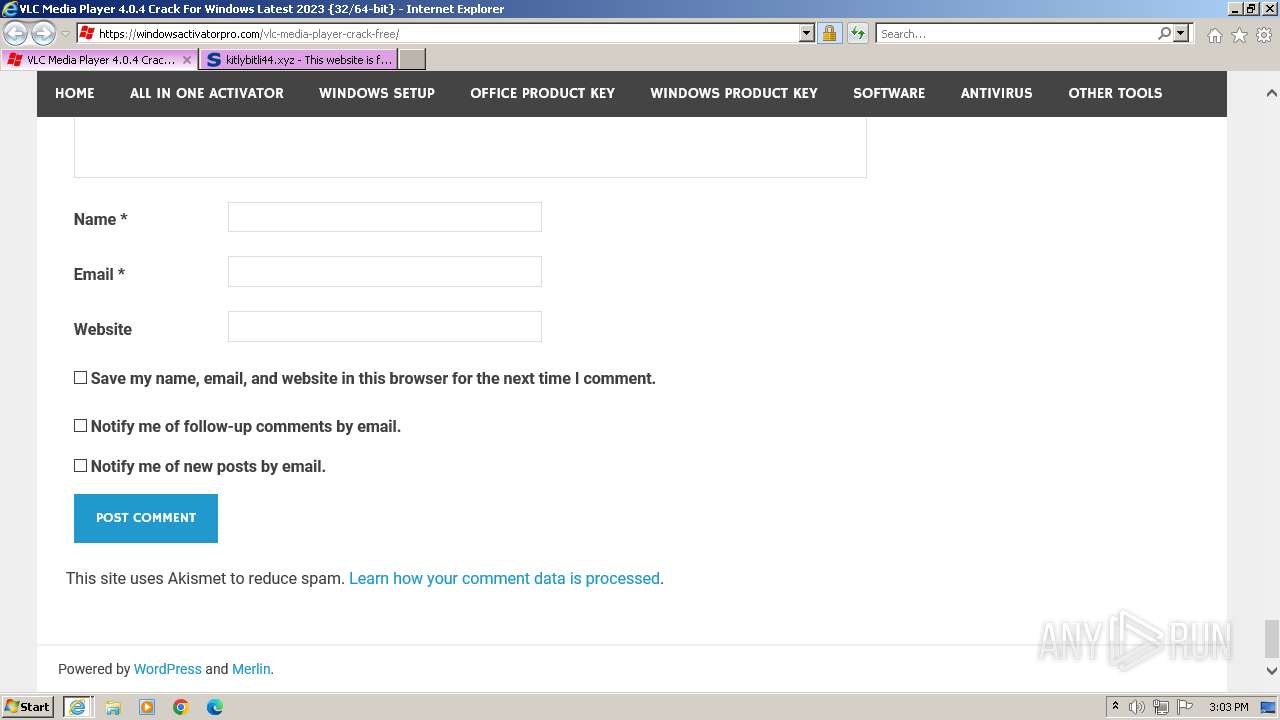Image resolution: width=1280 pixels, height=720 pixels.
Task: Click the Internet Explorer title bar icon
Action: (x=10, y=9)
